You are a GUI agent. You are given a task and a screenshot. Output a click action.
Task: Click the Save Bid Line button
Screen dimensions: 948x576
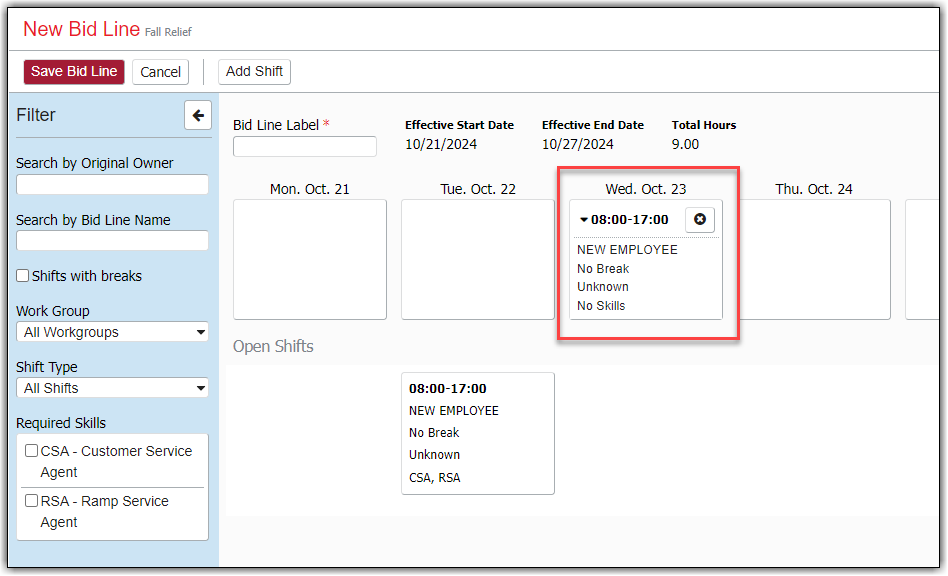74,72
